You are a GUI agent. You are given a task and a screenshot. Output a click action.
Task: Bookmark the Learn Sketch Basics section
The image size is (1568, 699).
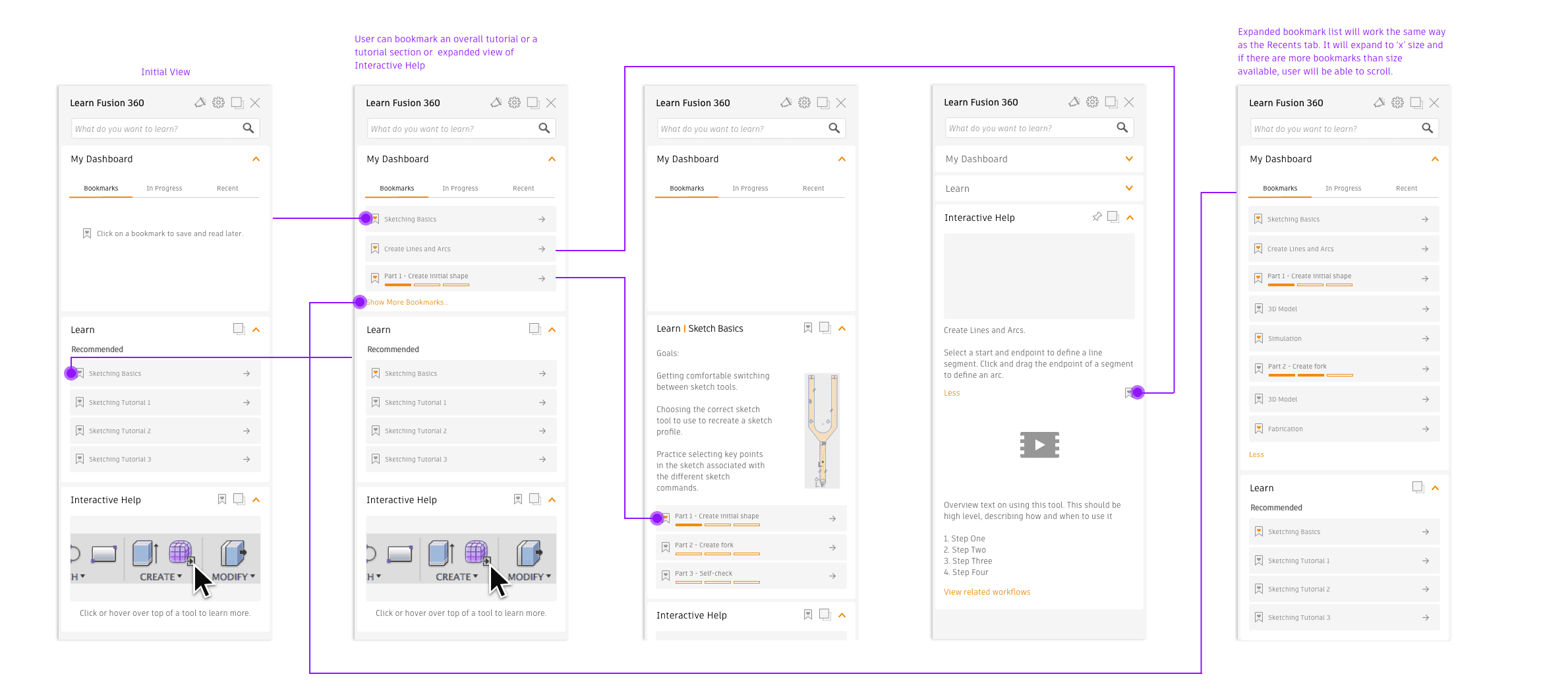(808, 328)
